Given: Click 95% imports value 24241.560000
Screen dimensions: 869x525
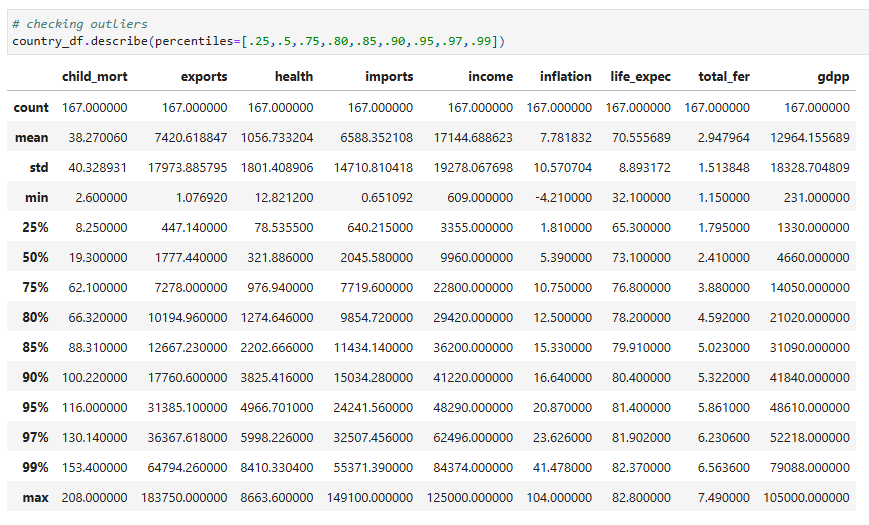Looking at the screenshot, I should (374, 407).
